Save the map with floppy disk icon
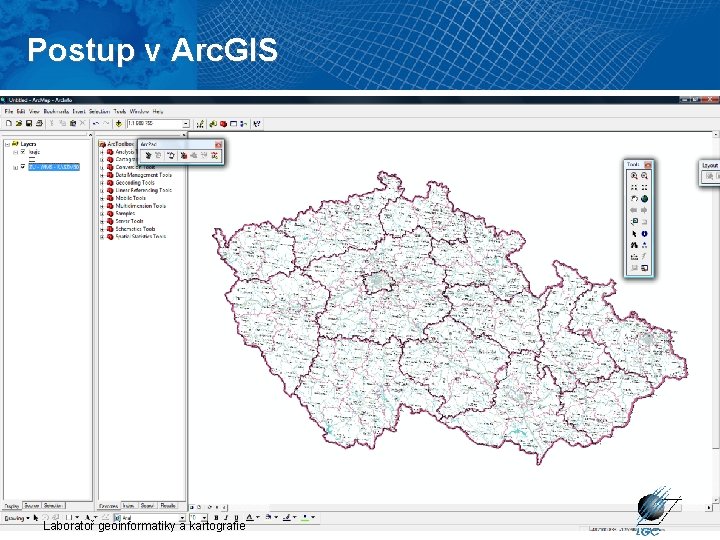Image resolution: width=720 pixels, height=540 pixels. [29, 124]
